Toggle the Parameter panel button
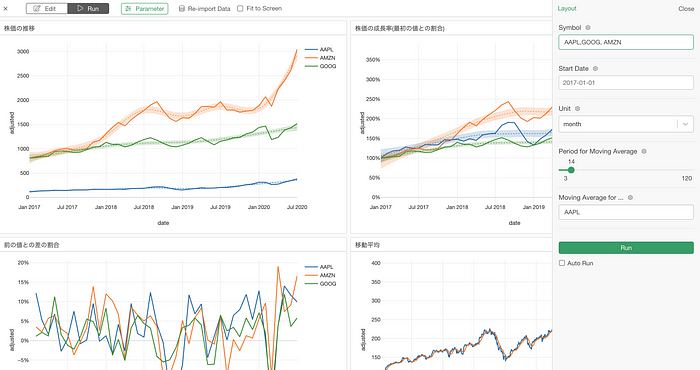 click(x=145, y=8)
